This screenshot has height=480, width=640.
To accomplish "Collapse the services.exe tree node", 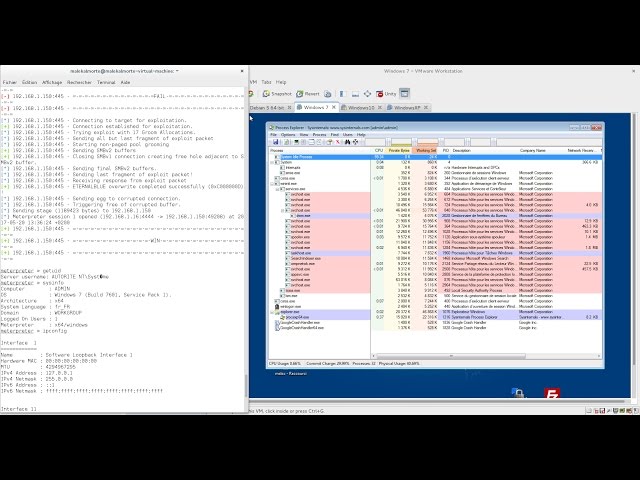I will click(277, 189).
